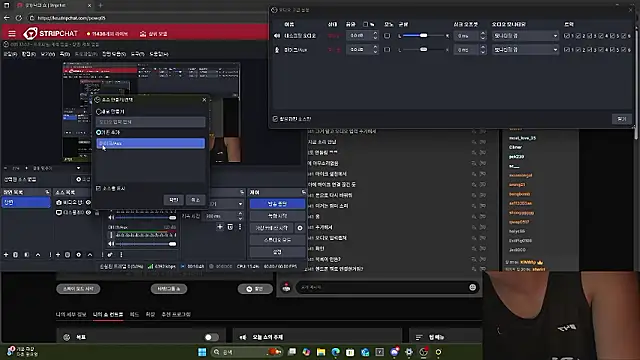The width and height of the screenshot is (640, 360).
Task: Click the Stripchat hamburger menu icon
Action: [12, 33]
